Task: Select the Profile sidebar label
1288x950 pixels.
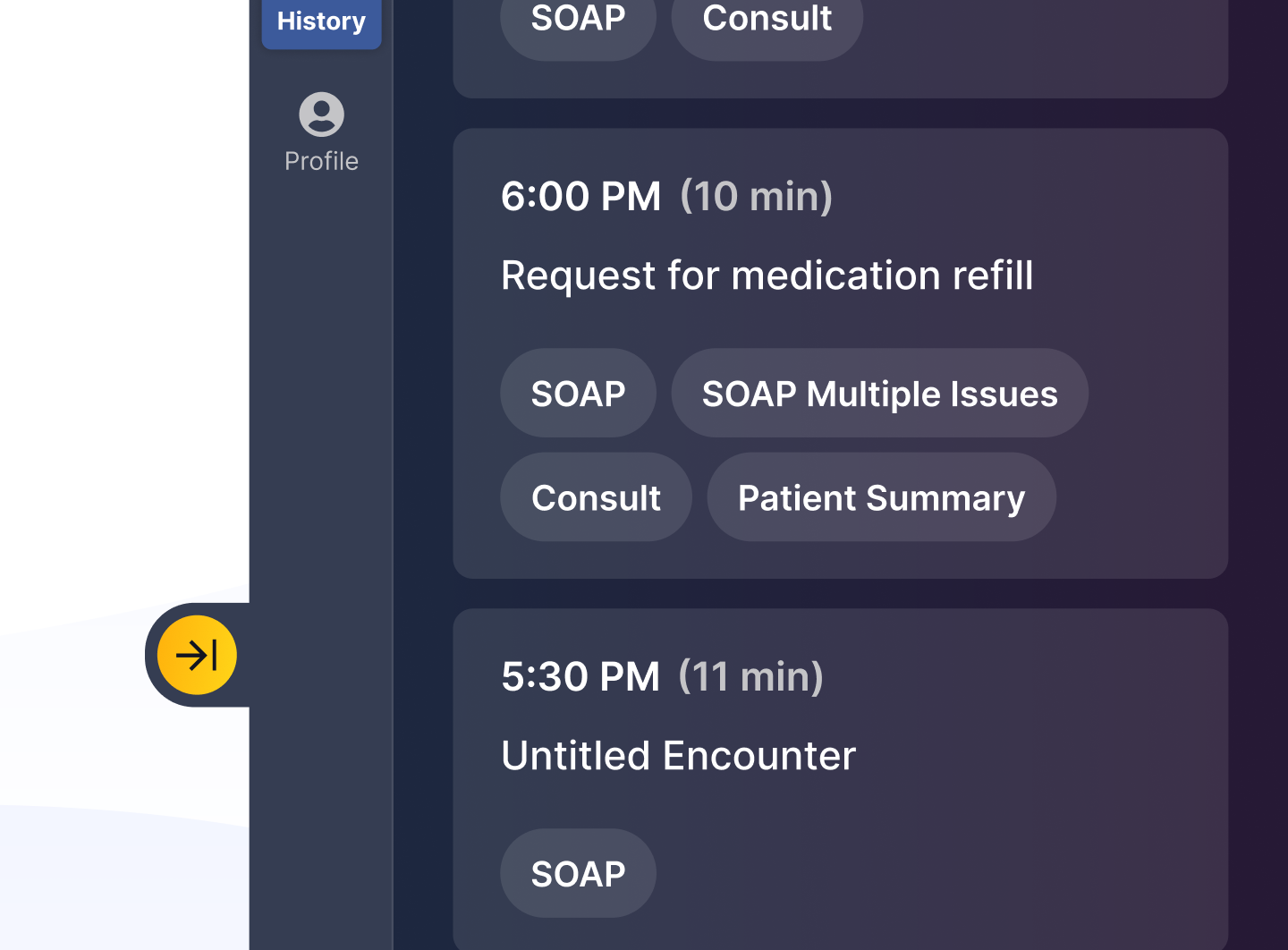Action: pos(321,161)
